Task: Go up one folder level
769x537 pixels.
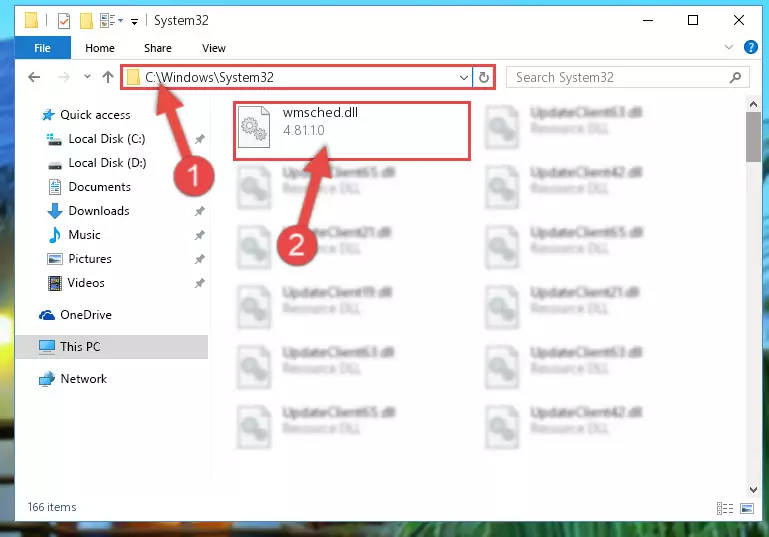Action: point(108,77)
